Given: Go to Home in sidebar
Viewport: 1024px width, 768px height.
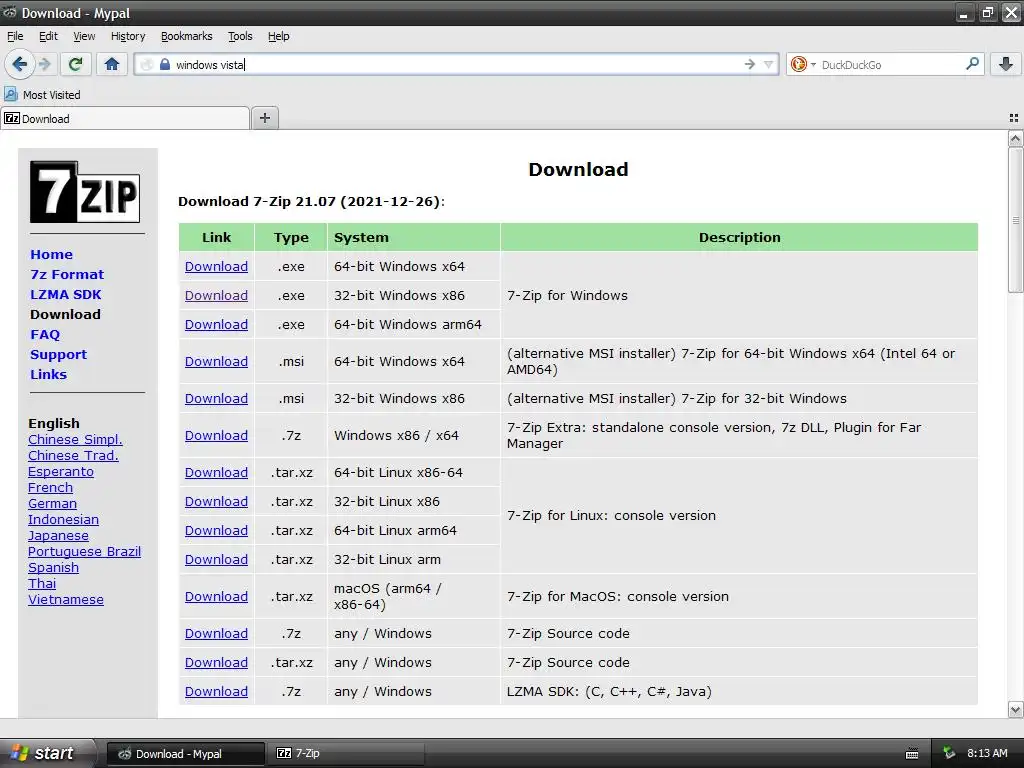Looking at the screenshot, I should pyautogui.click(x=52, y=255).
